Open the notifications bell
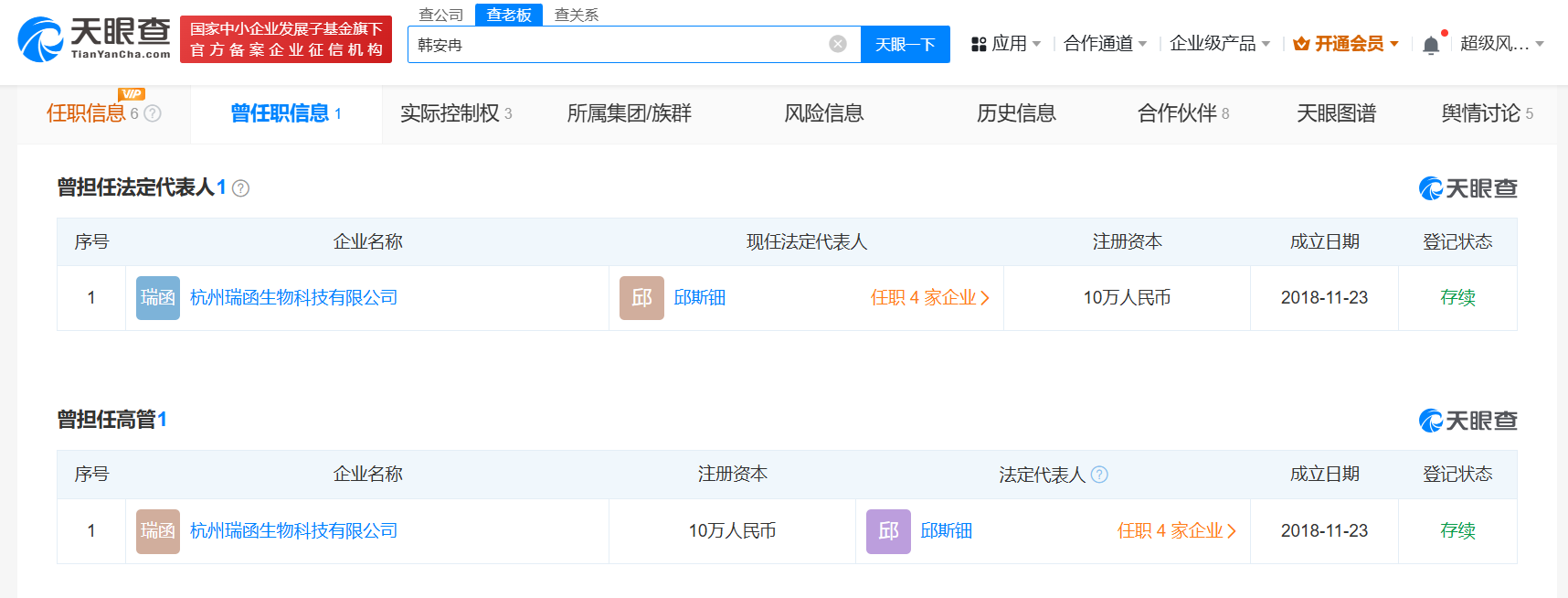The height and width of the screenshot is (598, 1568). 1431,45
